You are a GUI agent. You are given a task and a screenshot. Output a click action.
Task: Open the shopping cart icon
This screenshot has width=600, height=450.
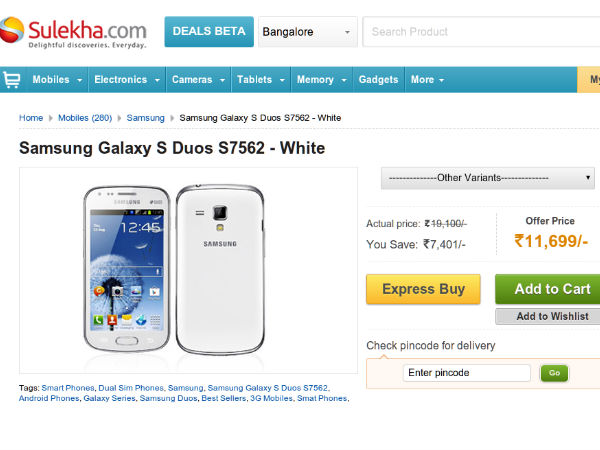click(x=11, y=80)
